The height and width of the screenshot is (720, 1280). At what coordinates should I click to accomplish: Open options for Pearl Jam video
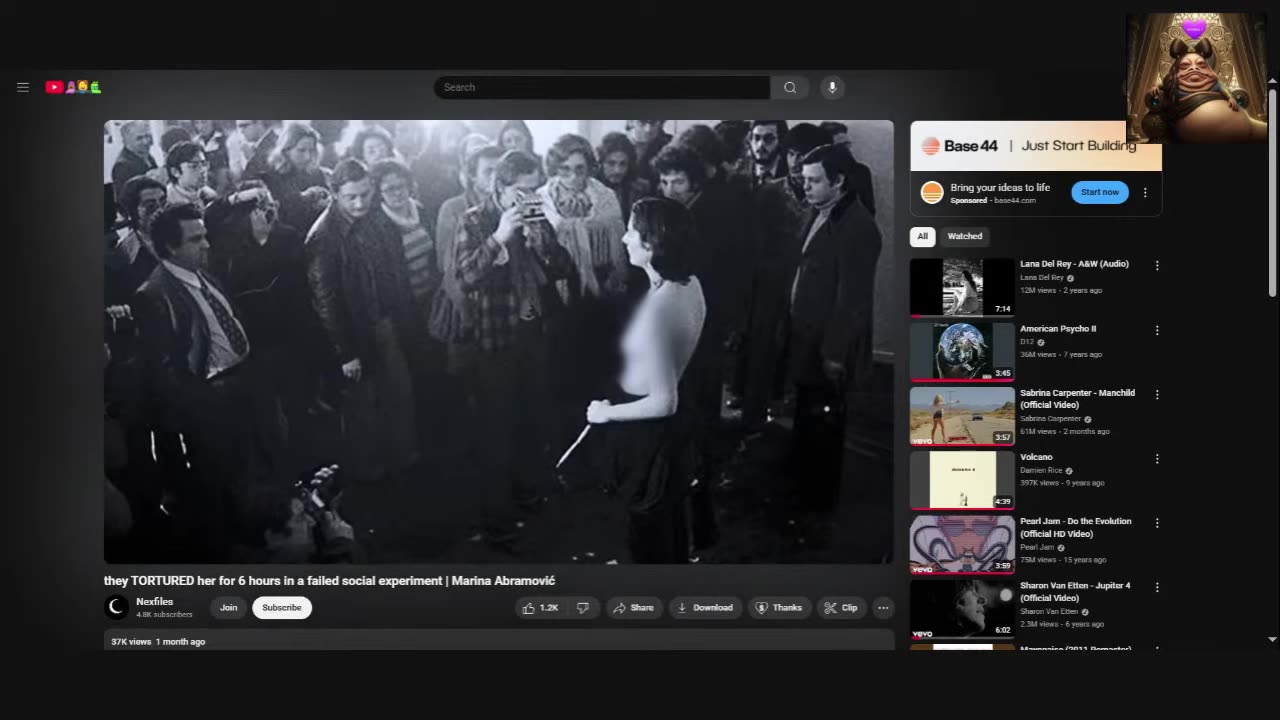(1157, 523)
